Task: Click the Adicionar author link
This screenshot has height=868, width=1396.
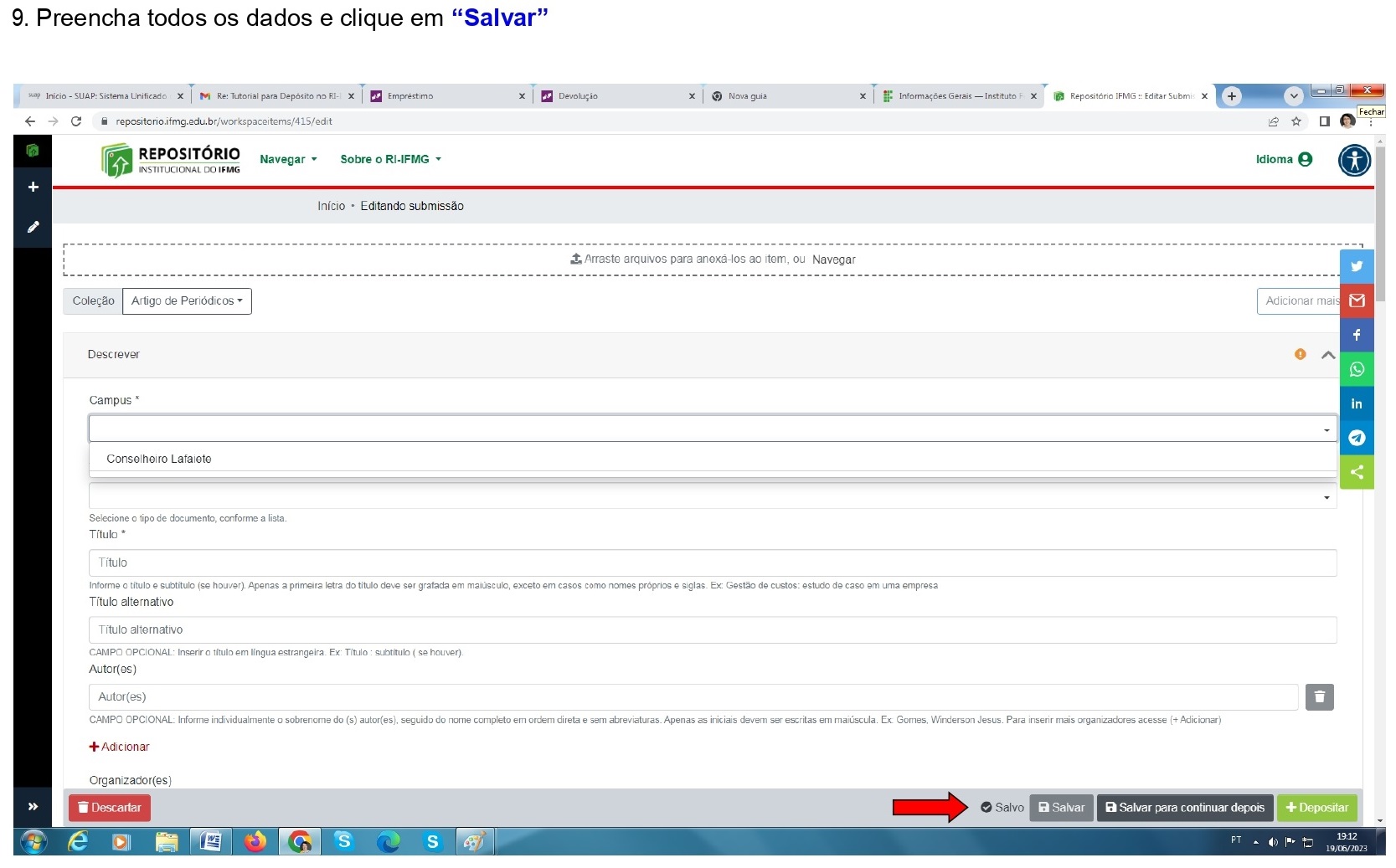Action: point(119,747)
